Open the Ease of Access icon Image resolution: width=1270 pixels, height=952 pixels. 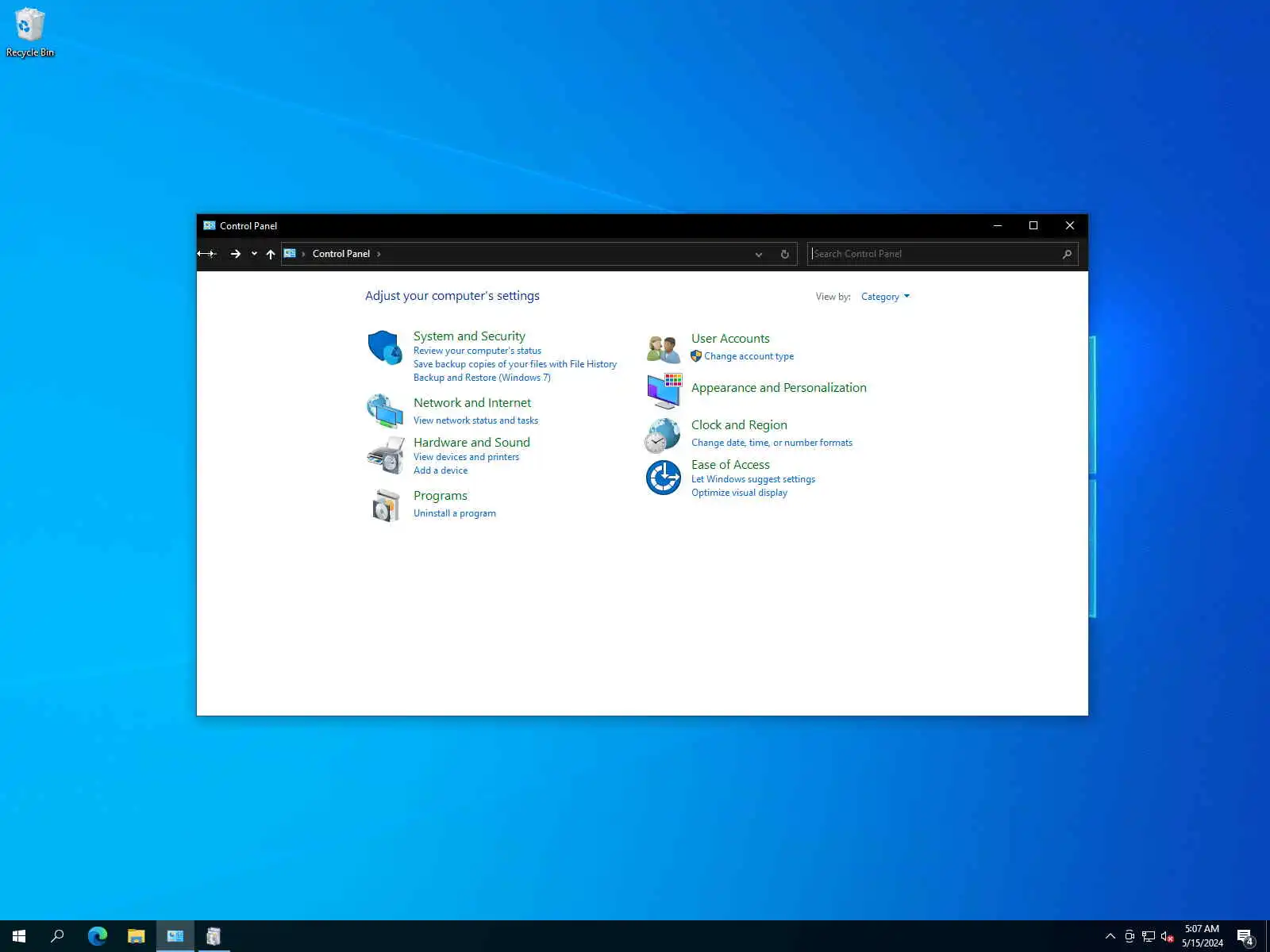click(x=664, y=478)
